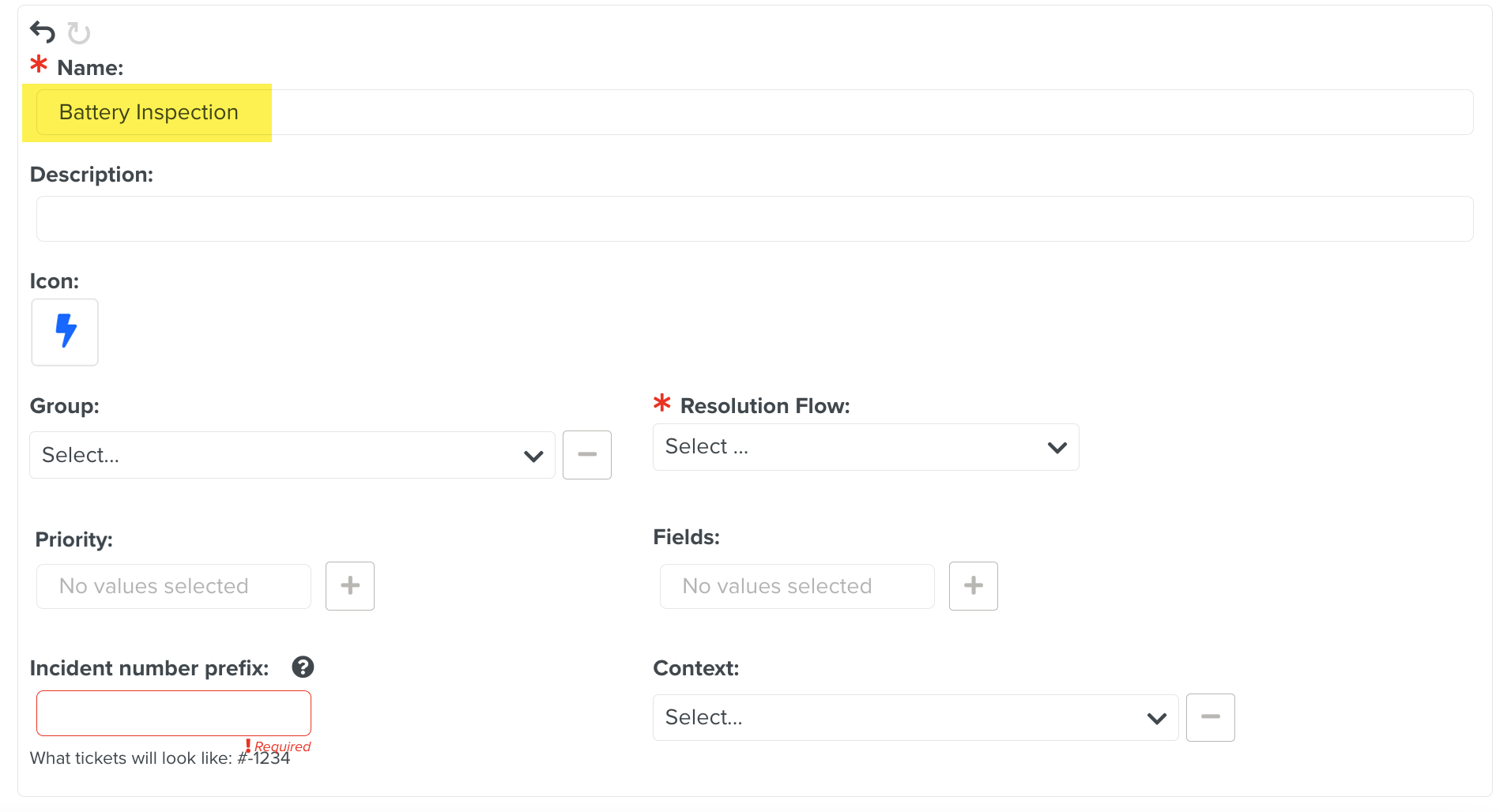Click the red Required validation message
Image resolution: width=1511 pixels, height=812 pixels.
[x=281, y=746]
